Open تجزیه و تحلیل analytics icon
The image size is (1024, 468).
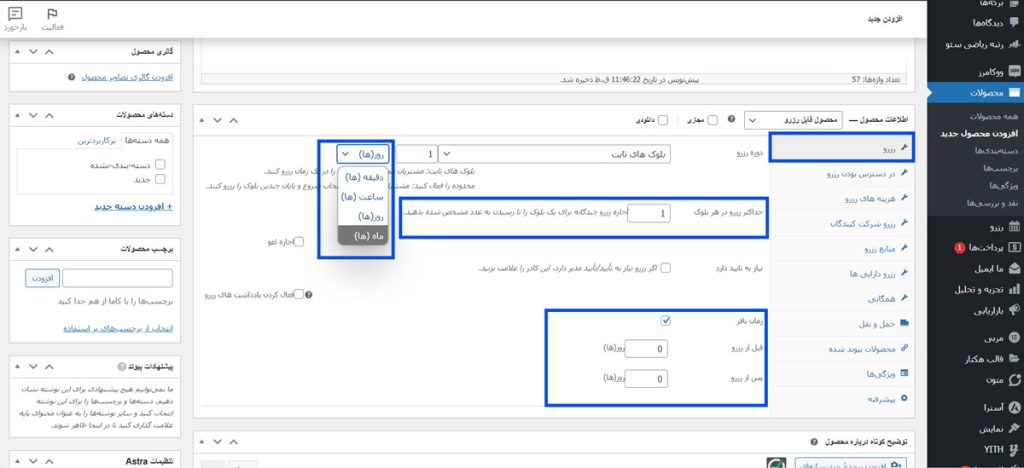[x=1014, y=290]
